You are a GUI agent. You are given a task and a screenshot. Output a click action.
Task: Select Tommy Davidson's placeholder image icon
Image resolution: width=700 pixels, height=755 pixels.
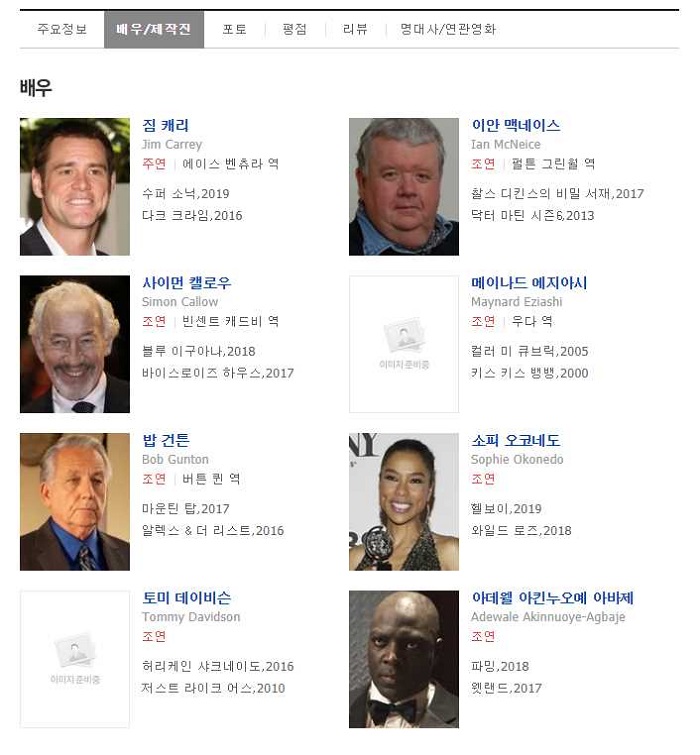[75, 659]
